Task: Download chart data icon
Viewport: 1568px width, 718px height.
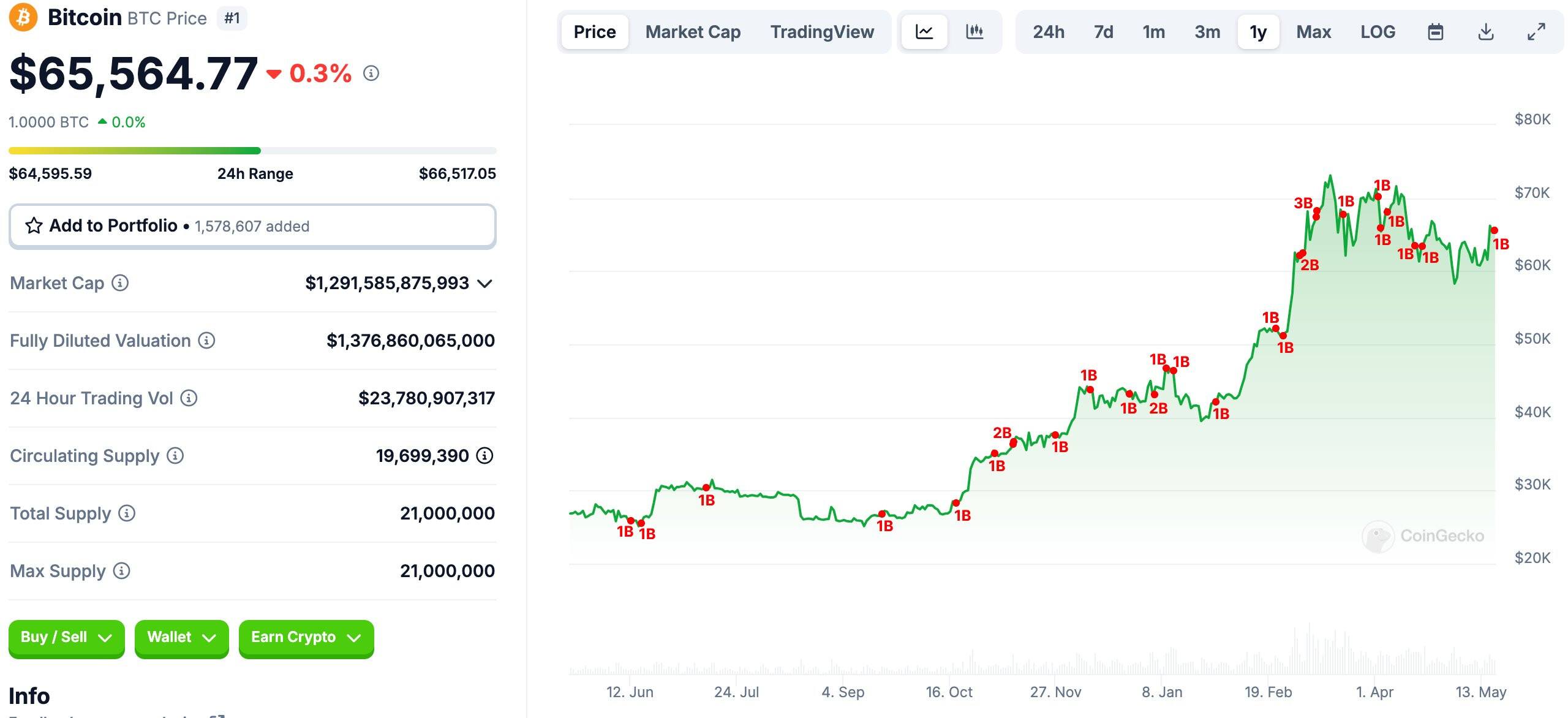Action: coord(1486,32)
